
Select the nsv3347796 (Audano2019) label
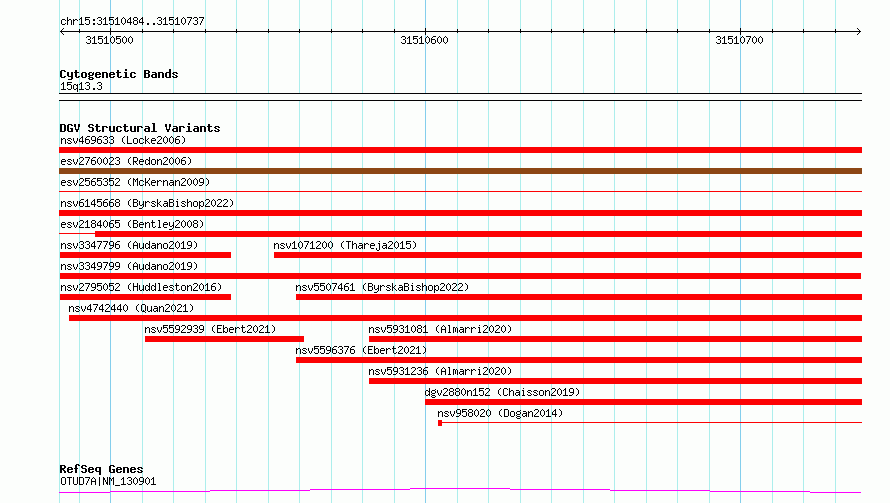pyautogui.click(x=129, y=245)
